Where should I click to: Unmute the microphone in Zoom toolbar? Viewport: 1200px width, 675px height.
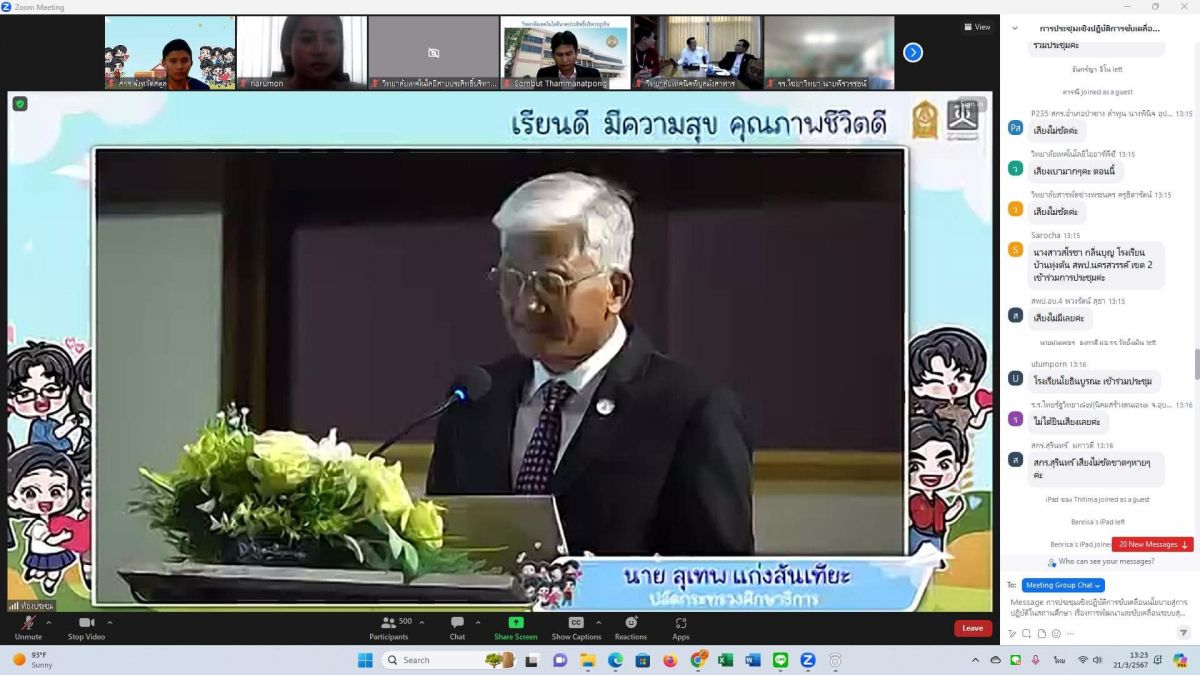[x=28, y=627]
